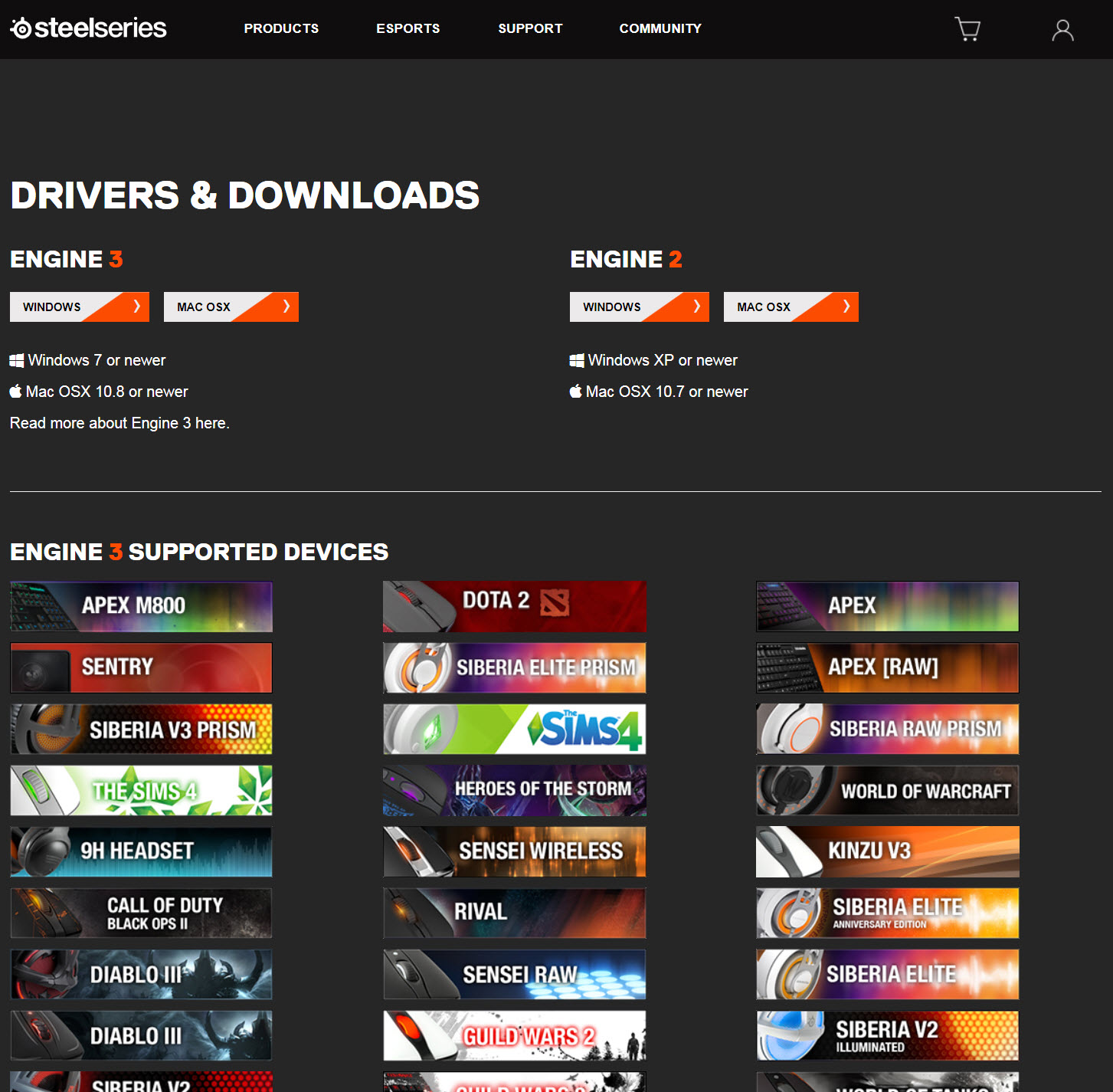Open Call of Duty Black Ops II banner

coord(141,913)
